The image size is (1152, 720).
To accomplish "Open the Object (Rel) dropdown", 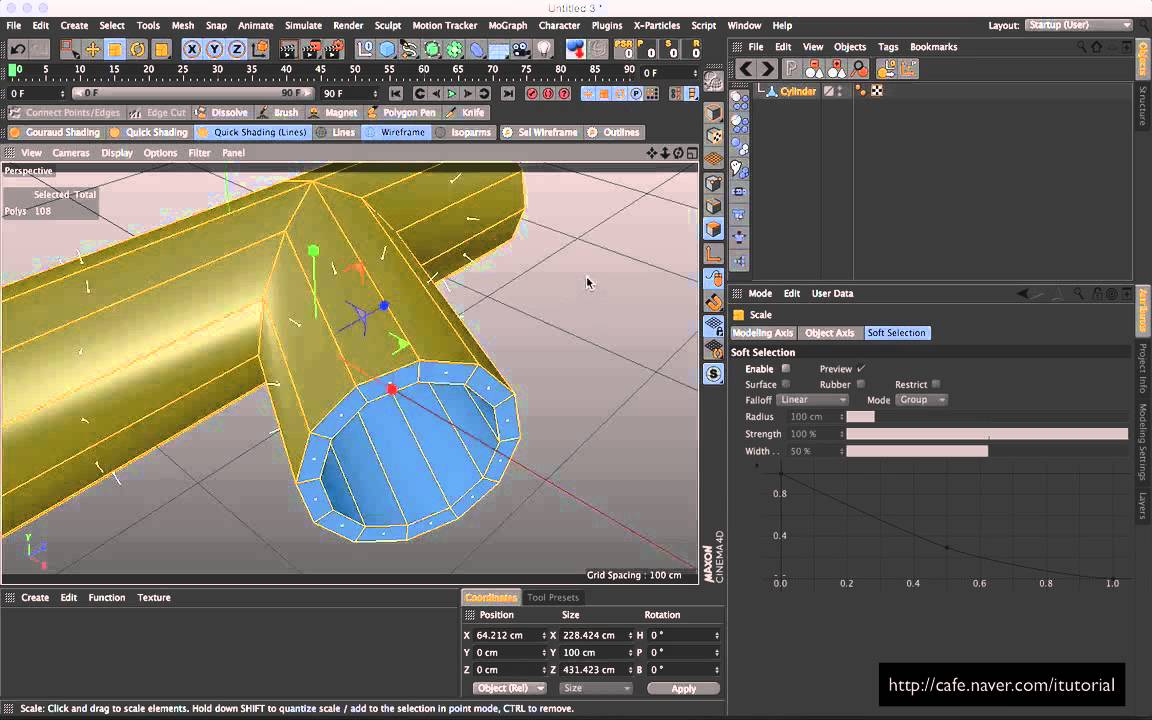I will coord(509,688).
